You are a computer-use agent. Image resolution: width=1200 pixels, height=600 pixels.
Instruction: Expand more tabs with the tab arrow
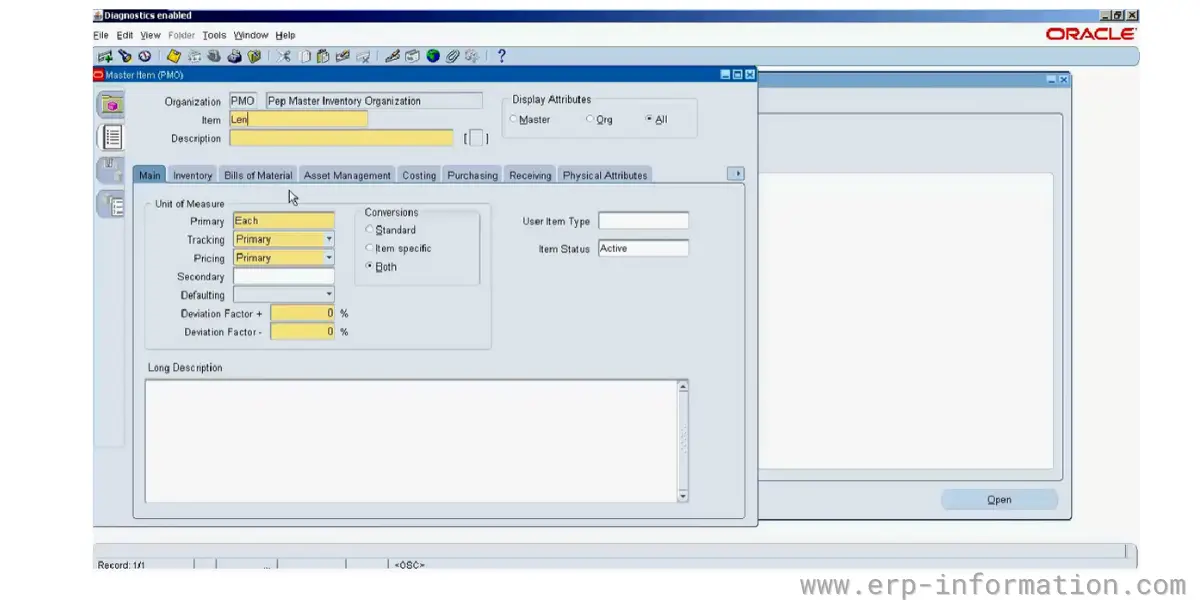[x=735, y=174]
